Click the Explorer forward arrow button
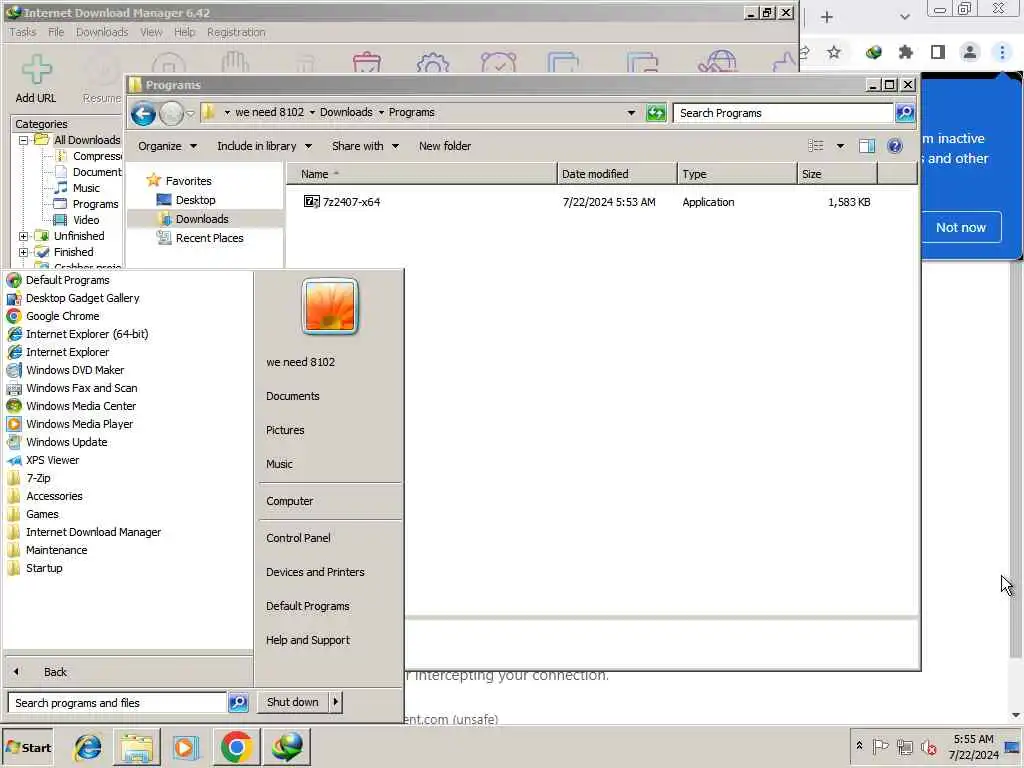This screenshot has height=768, width=1024. 171,114
